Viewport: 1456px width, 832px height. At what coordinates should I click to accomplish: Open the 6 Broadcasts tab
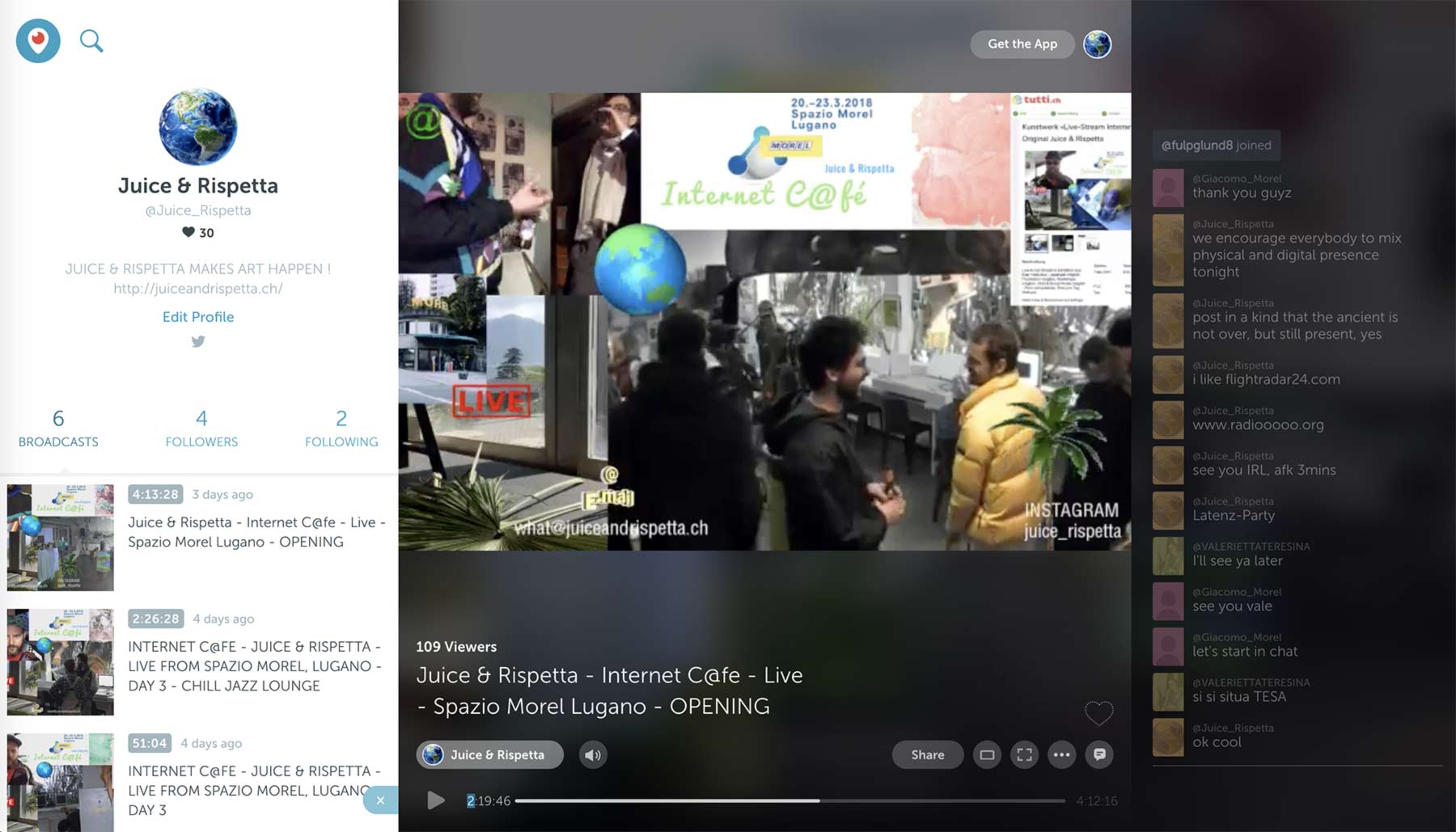(57, 429)
